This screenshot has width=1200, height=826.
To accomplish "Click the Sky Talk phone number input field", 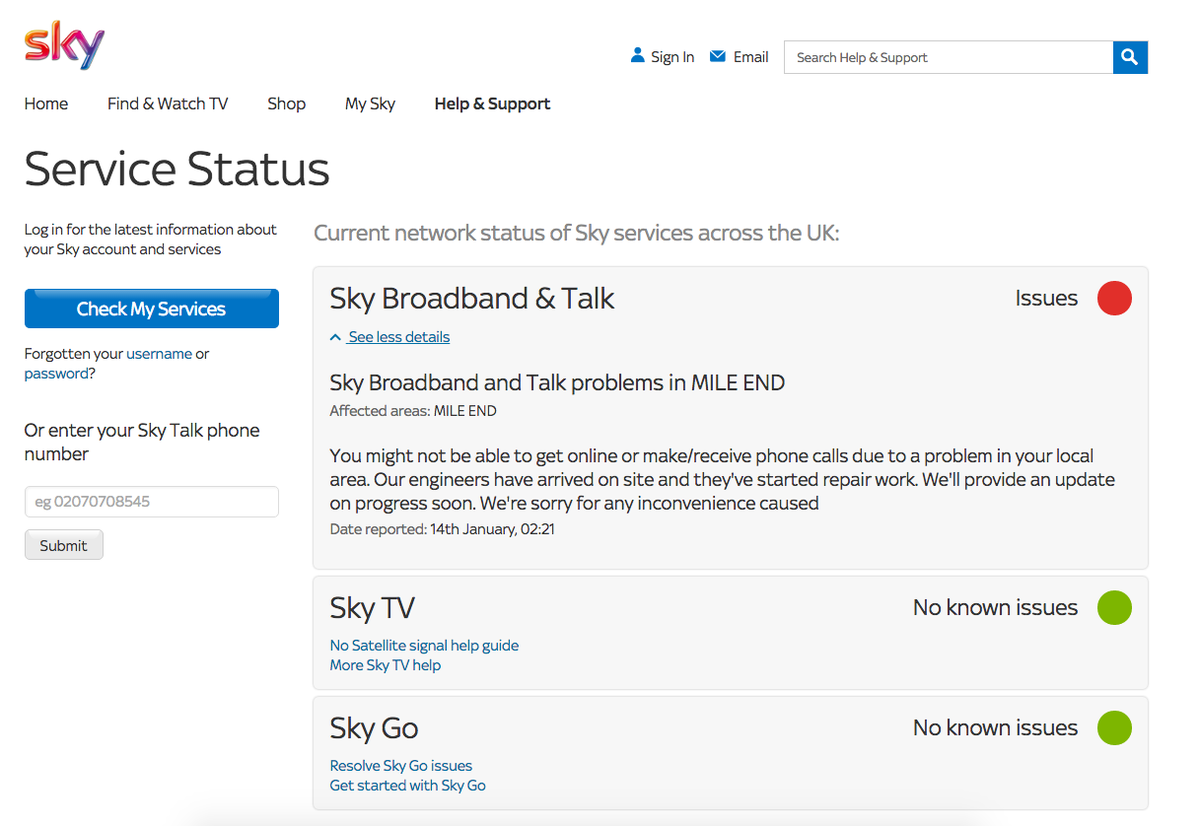I will click(x=151, y=501).
